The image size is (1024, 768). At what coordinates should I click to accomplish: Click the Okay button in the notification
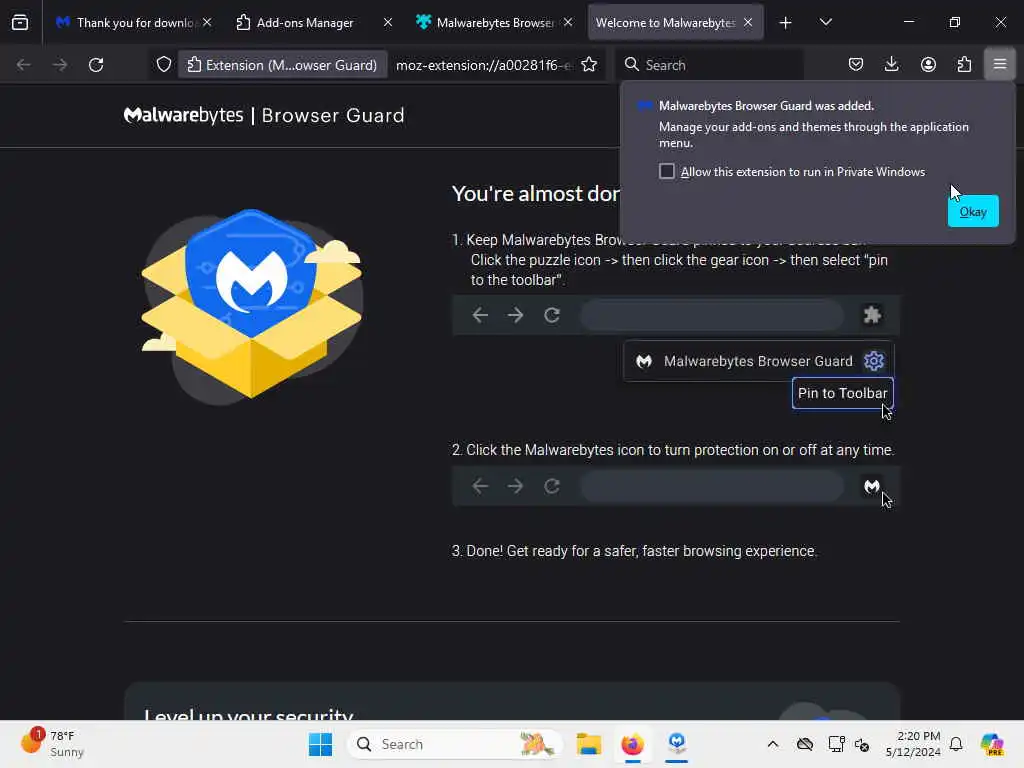pos(972,211)
